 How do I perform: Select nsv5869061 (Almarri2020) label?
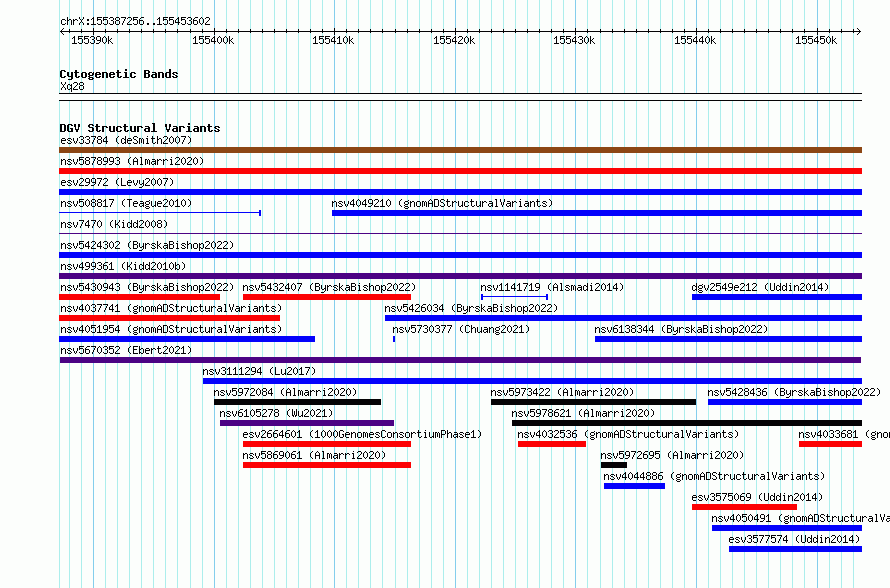314,455
